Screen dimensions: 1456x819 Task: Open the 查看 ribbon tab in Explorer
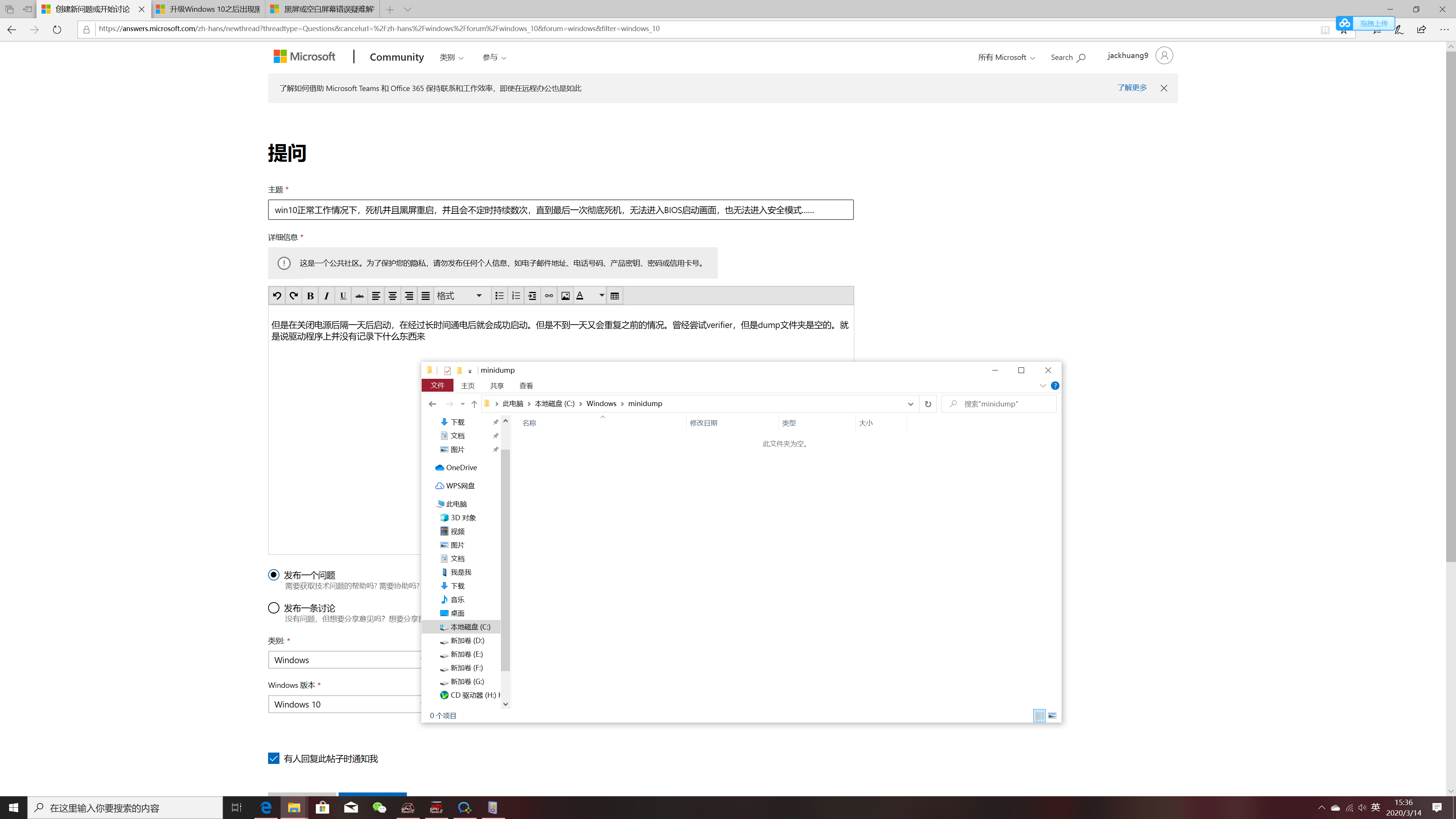(x=526, y=386)
